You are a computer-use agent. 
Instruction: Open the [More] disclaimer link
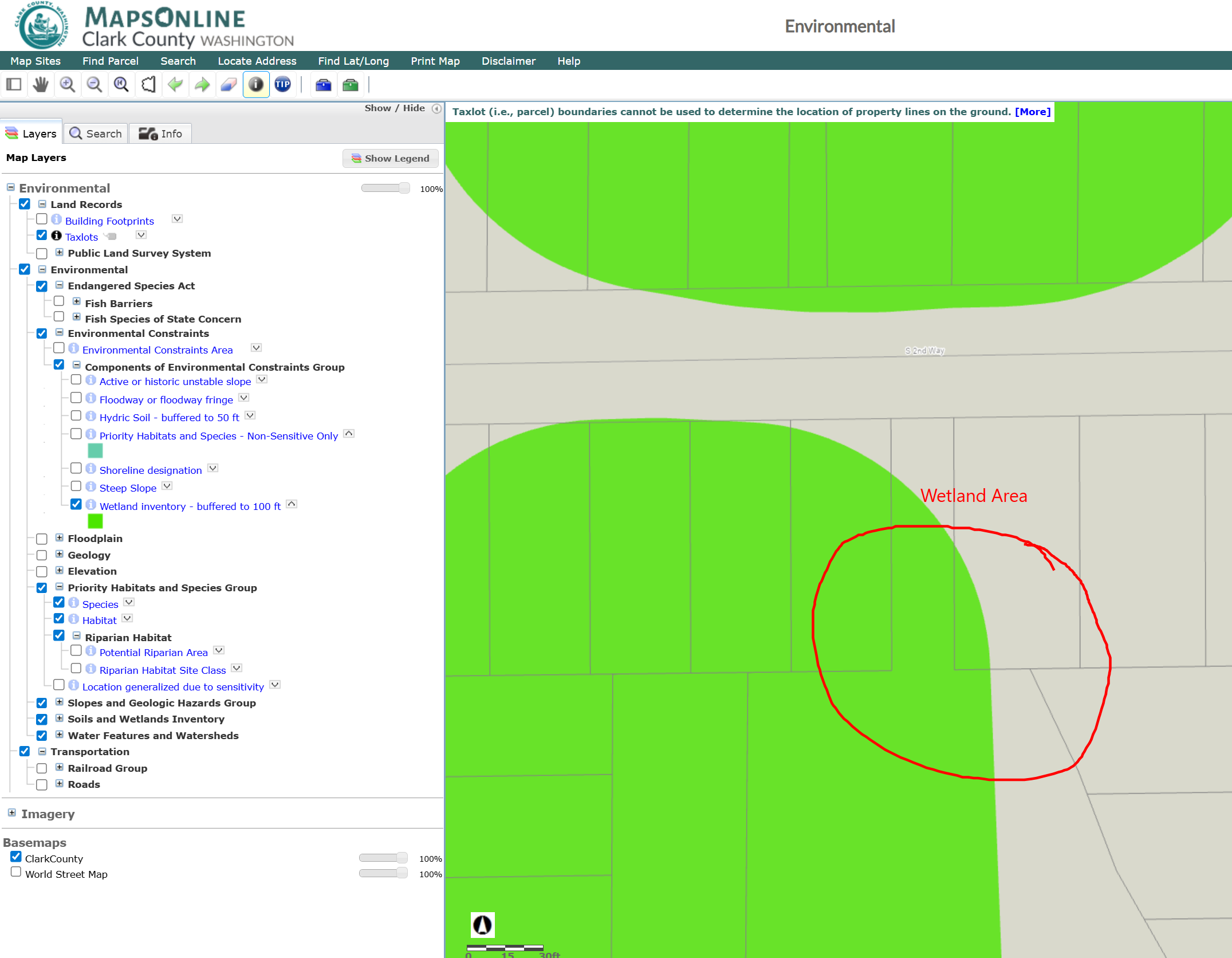click(1033, 112)
